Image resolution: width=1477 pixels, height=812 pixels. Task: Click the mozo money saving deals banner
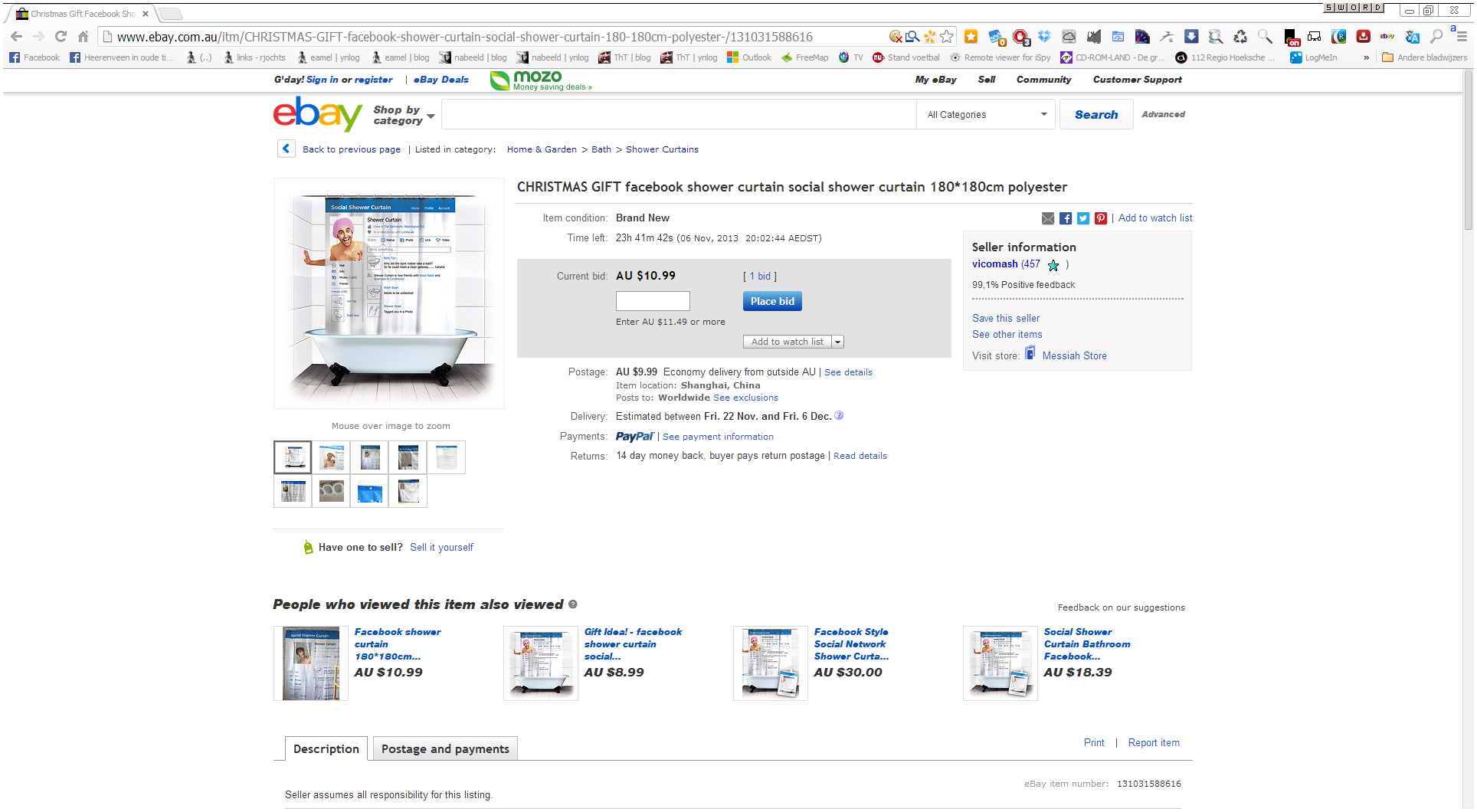click(x=541, y=80)
